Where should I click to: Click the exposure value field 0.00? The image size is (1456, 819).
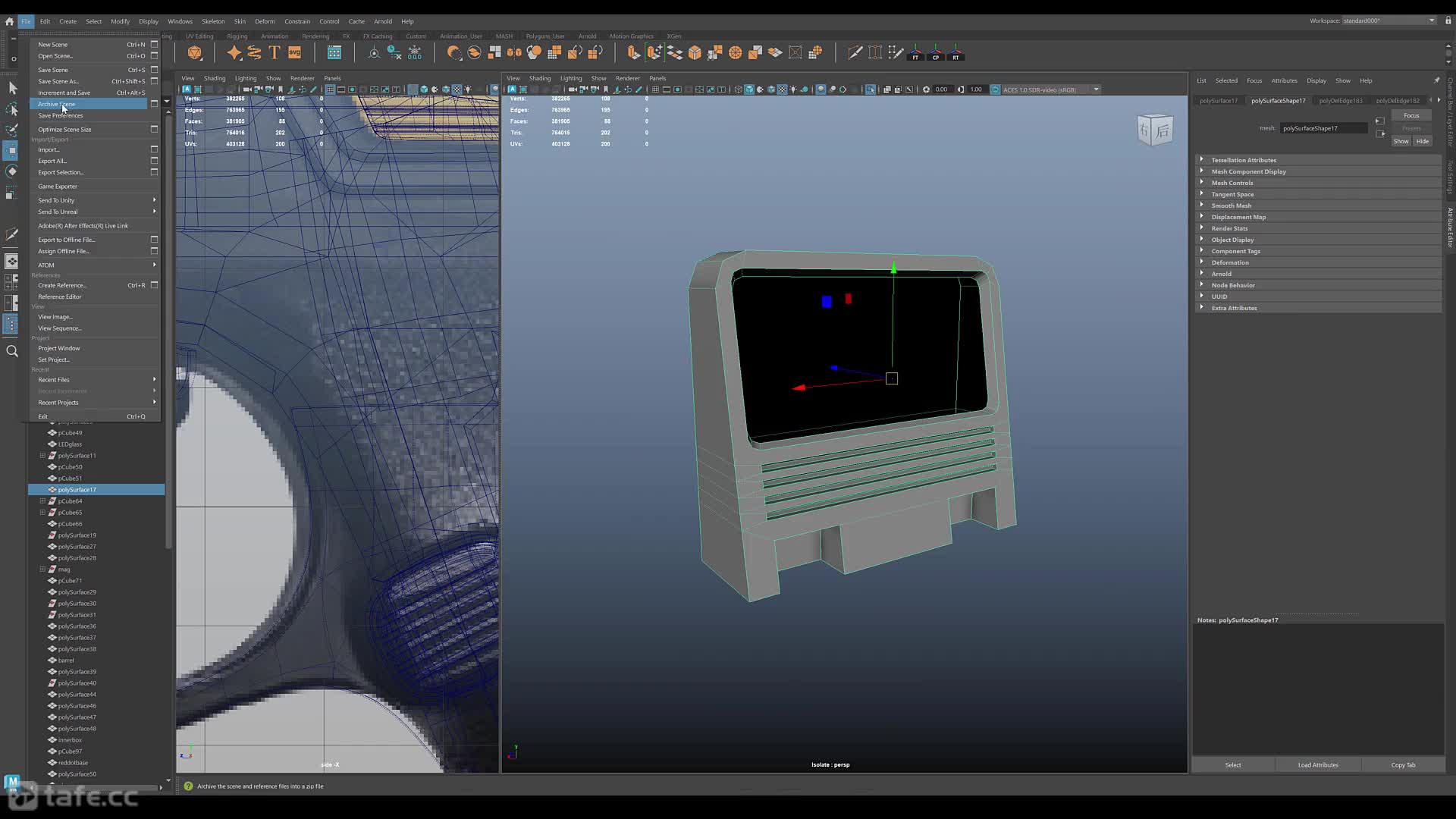tap(942, 89)
